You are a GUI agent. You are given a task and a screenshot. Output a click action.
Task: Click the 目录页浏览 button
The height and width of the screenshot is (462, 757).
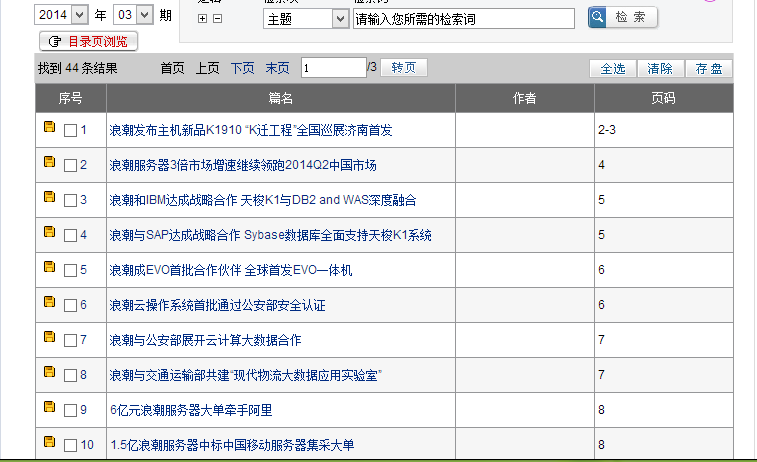(x=88, y=42)
